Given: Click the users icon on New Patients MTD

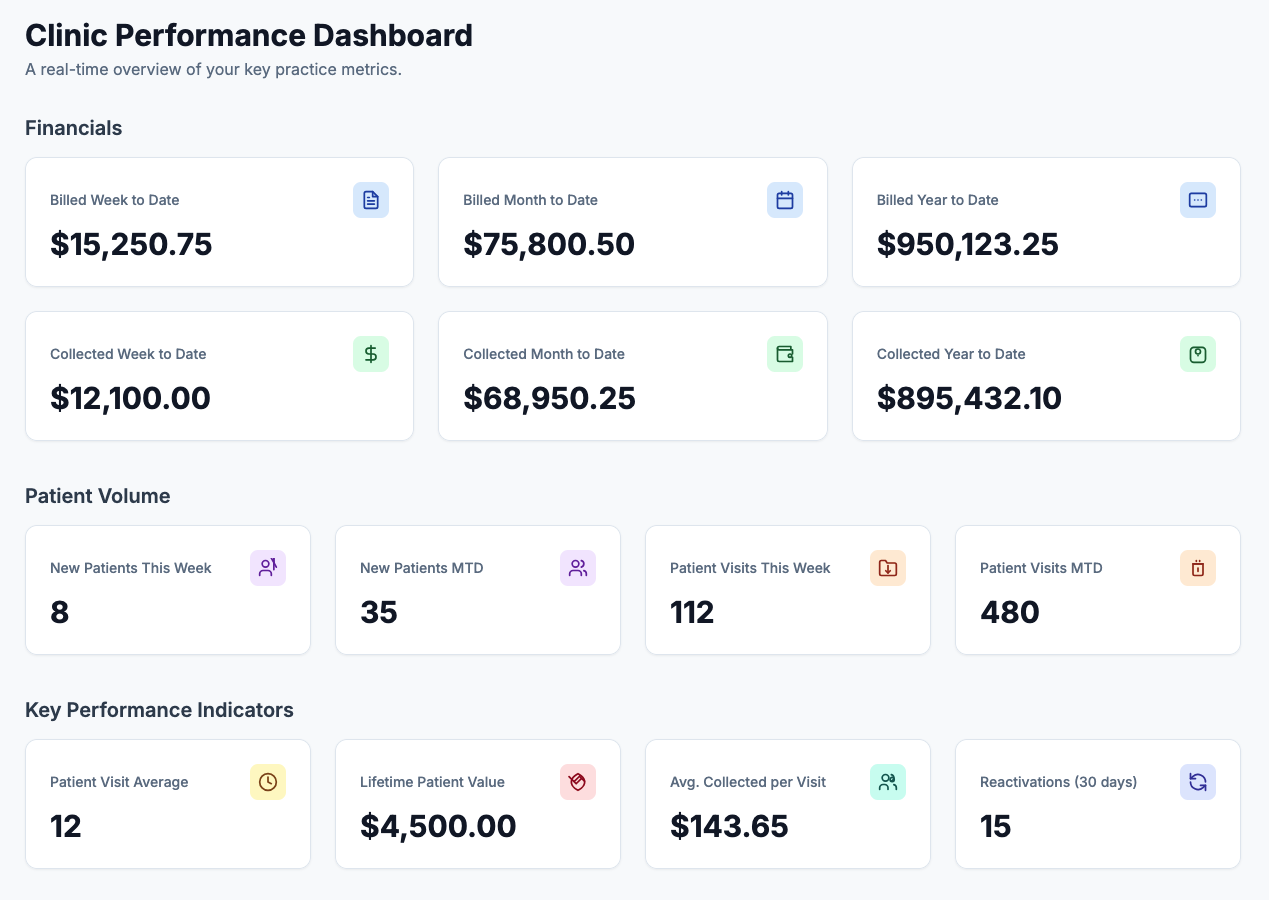Looking at the screenshot, I should tap(578, 568).
